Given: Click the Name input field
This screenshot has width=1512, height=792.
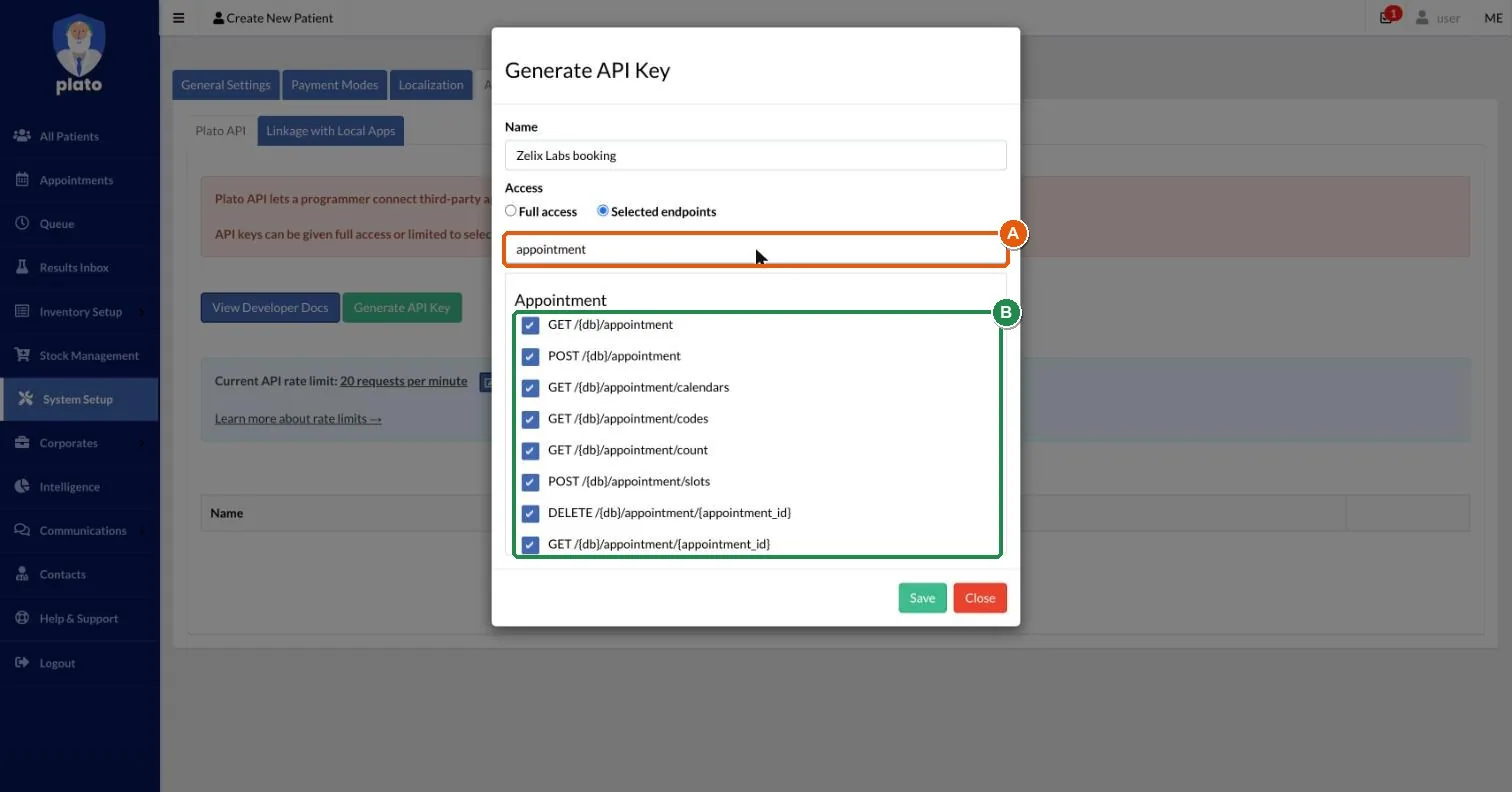Looking at the screenshot, I should (x=755, y=155).
